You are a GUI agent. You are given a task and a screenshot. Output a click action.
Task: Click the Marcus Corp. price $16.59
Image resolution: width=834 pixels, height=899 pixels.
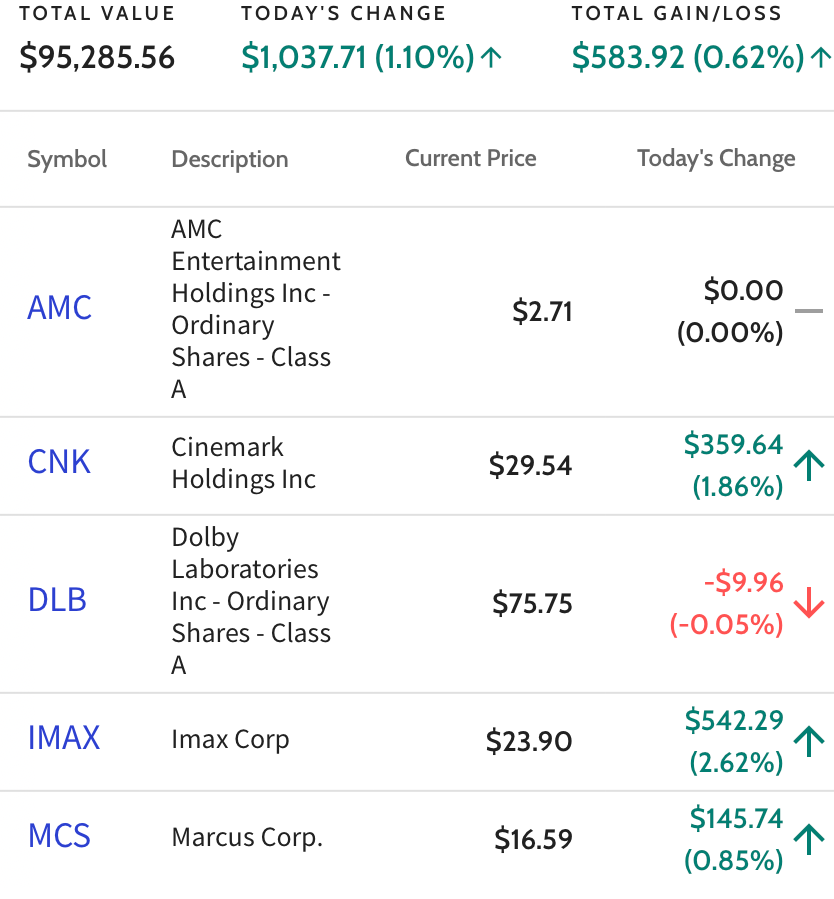pyautogui.click(x=533, y=839)
